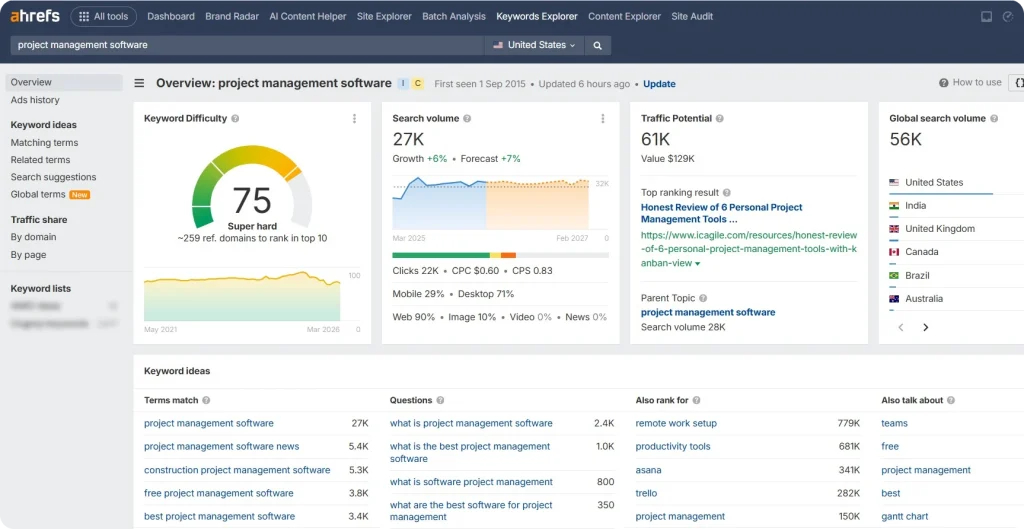Open Site Audit in top navigation
Screen dimensions: 1024x529
point(692,16)
